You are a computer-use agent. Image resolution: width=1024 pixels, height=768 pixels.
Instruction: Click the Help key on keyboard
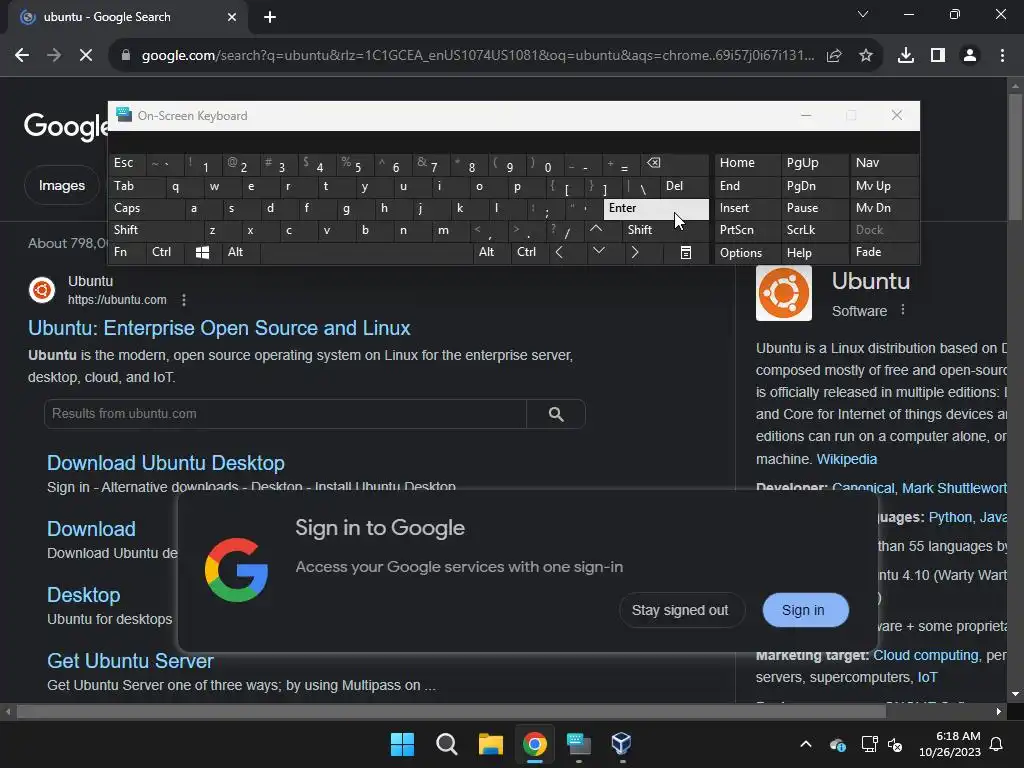click(814, 252)
